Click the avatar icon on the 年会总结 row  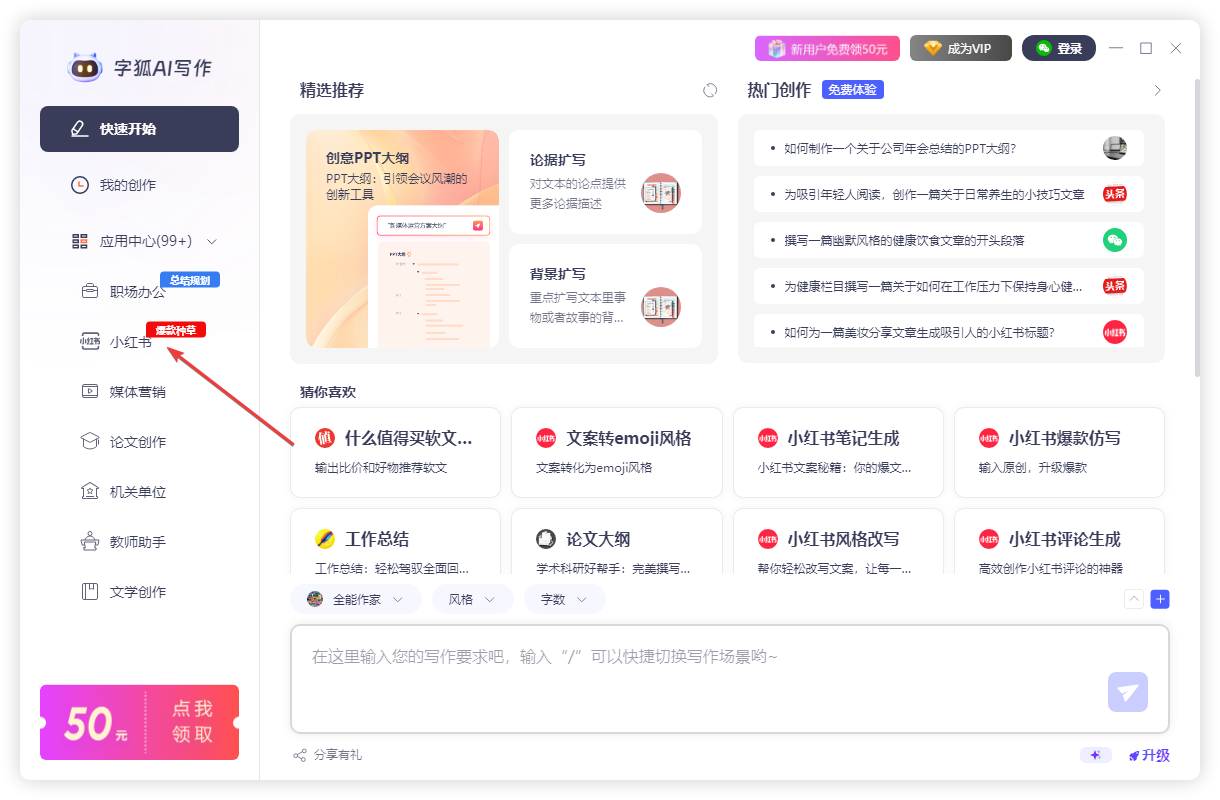pos(1115,148)
